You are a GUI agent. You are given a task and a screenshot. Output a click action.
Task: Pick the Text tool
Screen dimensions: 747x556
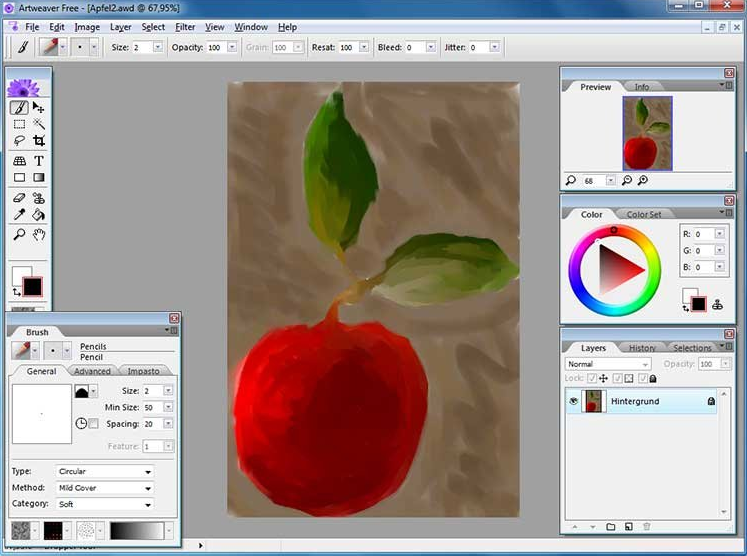tap(39, 160)
